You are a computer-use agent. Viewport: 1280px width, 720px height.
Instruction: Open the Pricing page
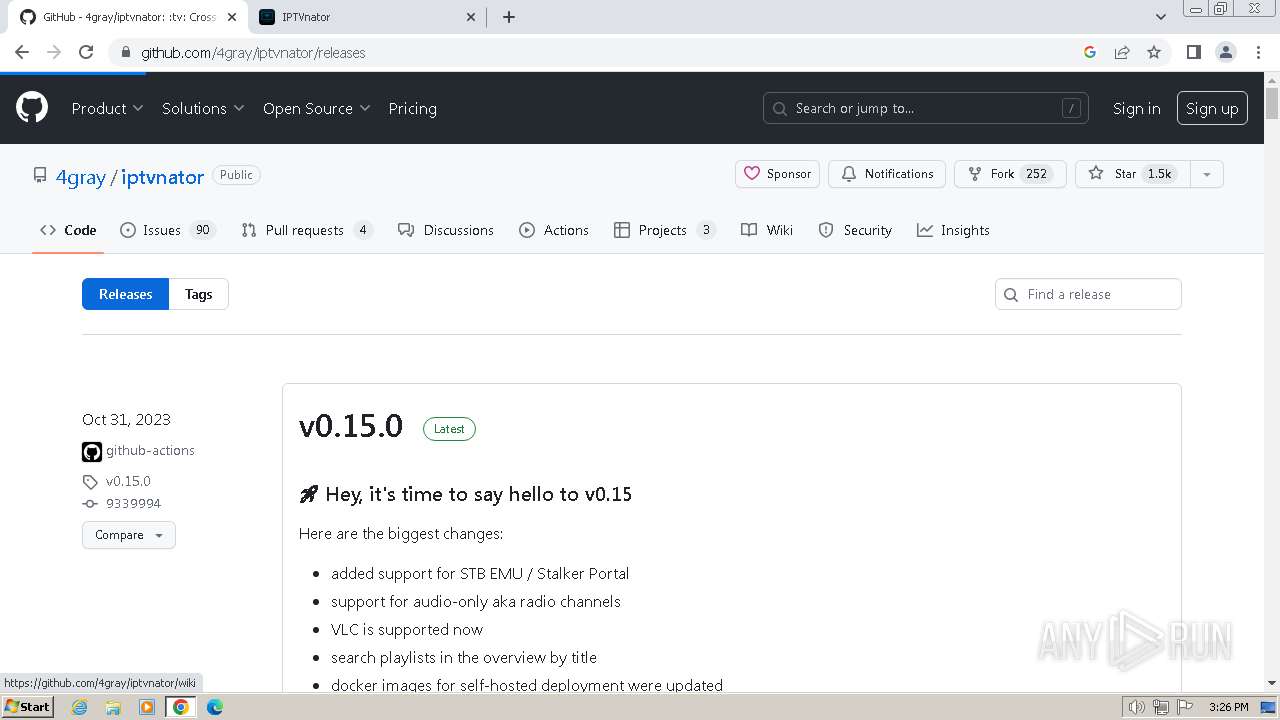(x=412, y=108)
